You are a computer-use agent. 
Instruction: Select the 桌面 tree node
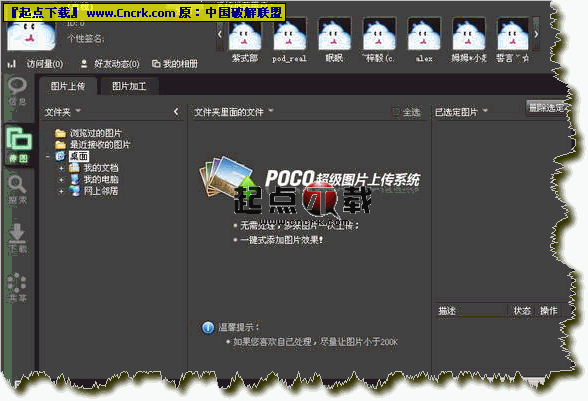click(x=79, y=156)
